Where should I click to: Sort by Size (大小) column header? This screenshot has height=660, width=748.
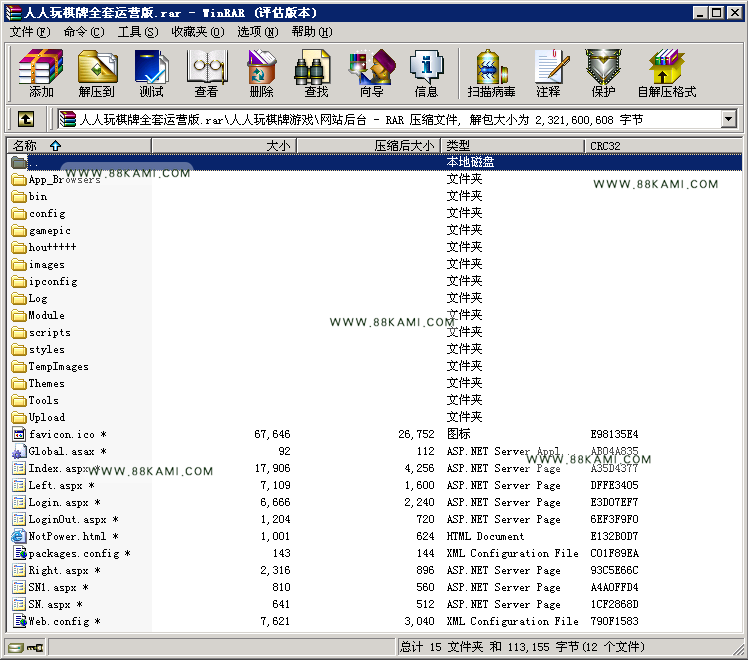pos(224,145)
